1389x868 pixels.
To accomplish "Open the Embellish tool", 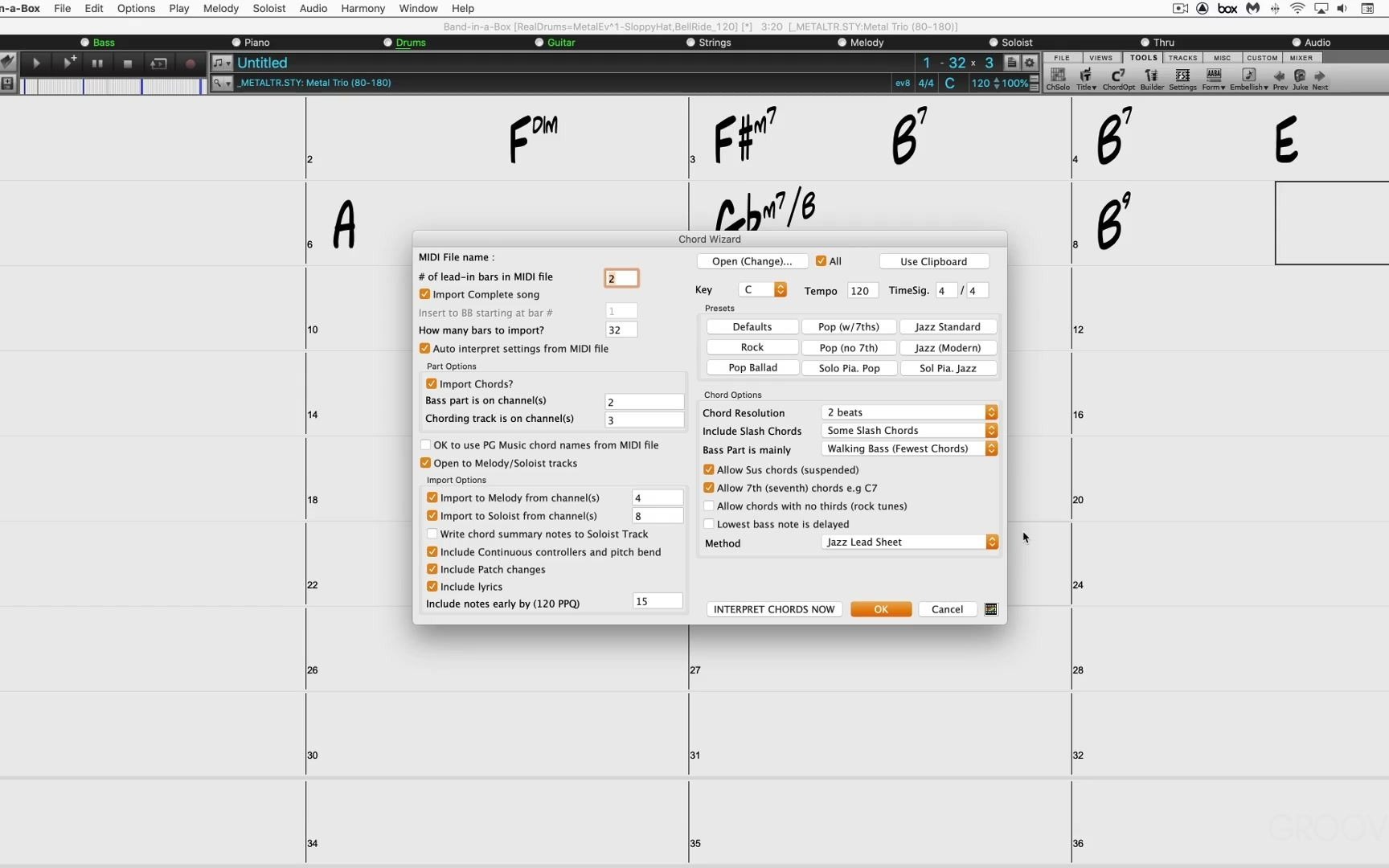I will click(1248, 79).
